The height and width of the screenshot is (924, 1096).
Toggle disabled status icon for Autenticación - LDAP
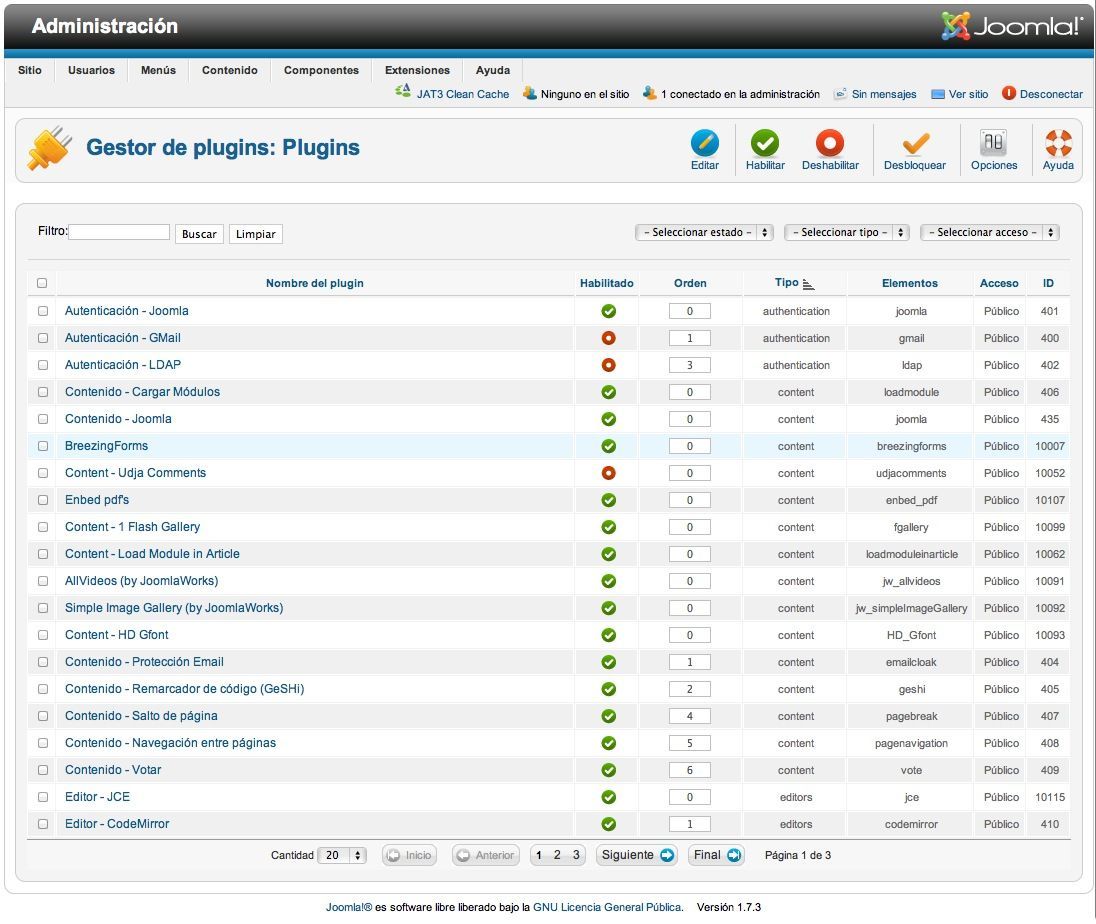pyautogui.click(x=608, y=365)
